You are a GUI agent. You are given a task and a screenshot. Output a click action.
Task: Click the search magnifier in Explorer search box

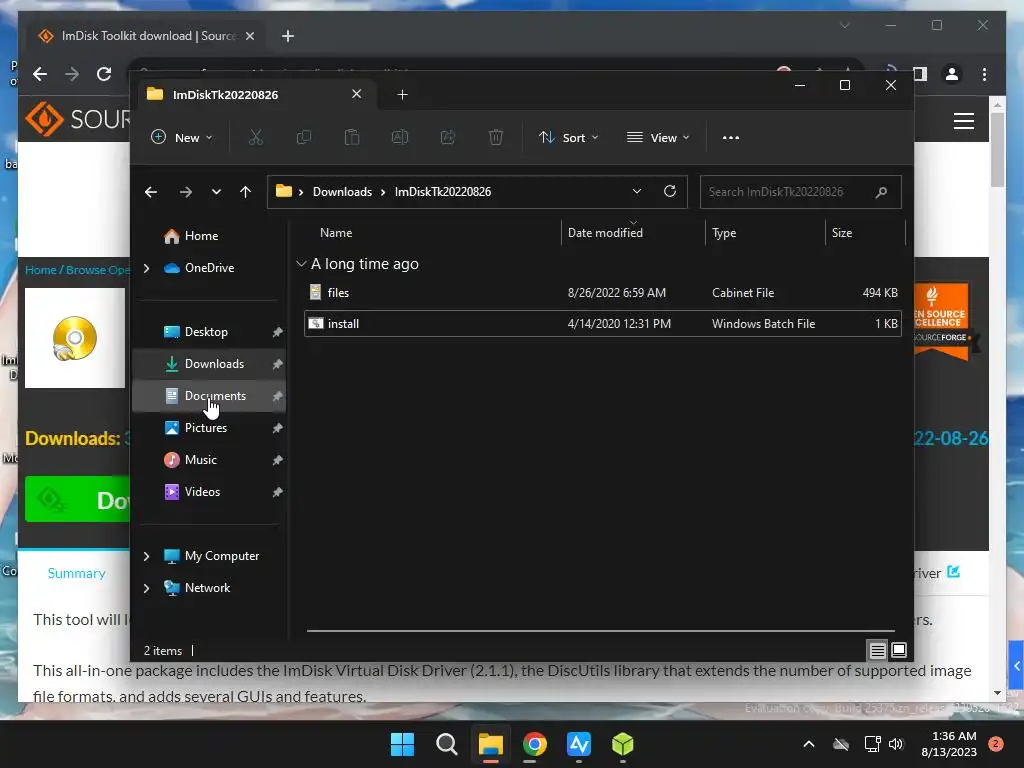coord(881,192)
